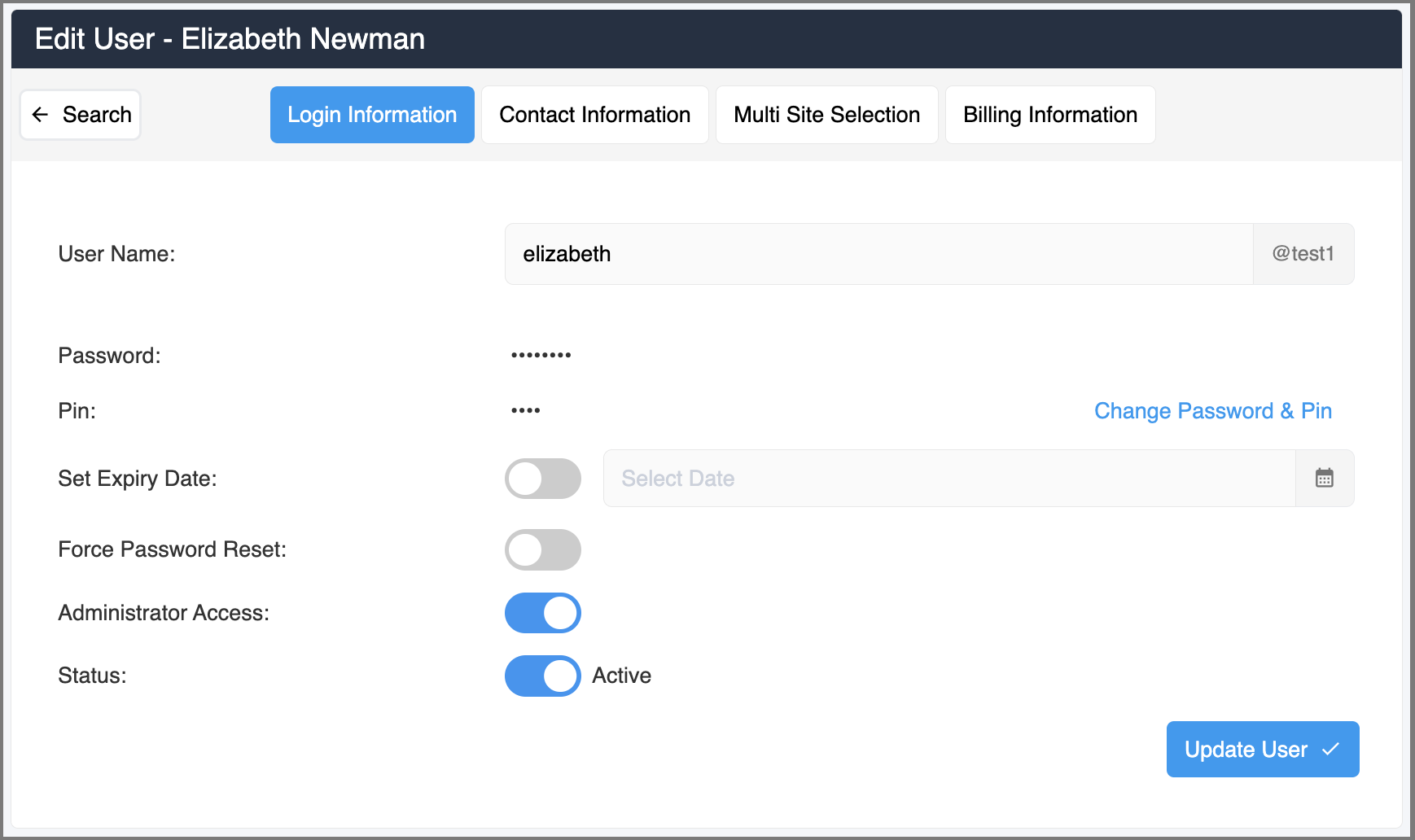This screenshot has width=1415, height=840.
Task: Click the Change Password & Pin link
Action: (x=1213, y=411)
